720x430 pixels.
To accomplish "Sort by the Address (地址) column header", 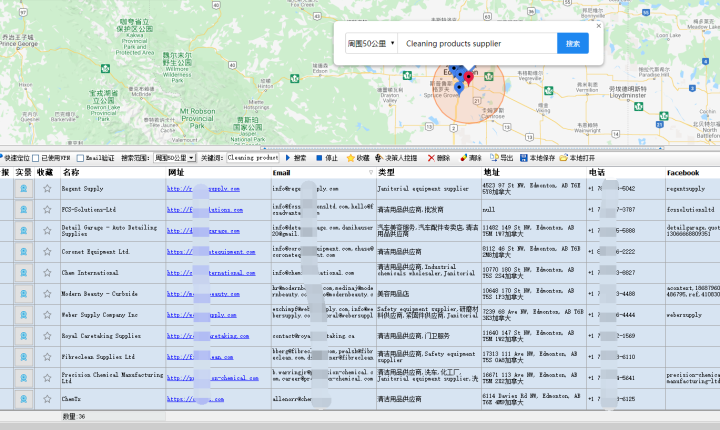I will tap(534, 173).
